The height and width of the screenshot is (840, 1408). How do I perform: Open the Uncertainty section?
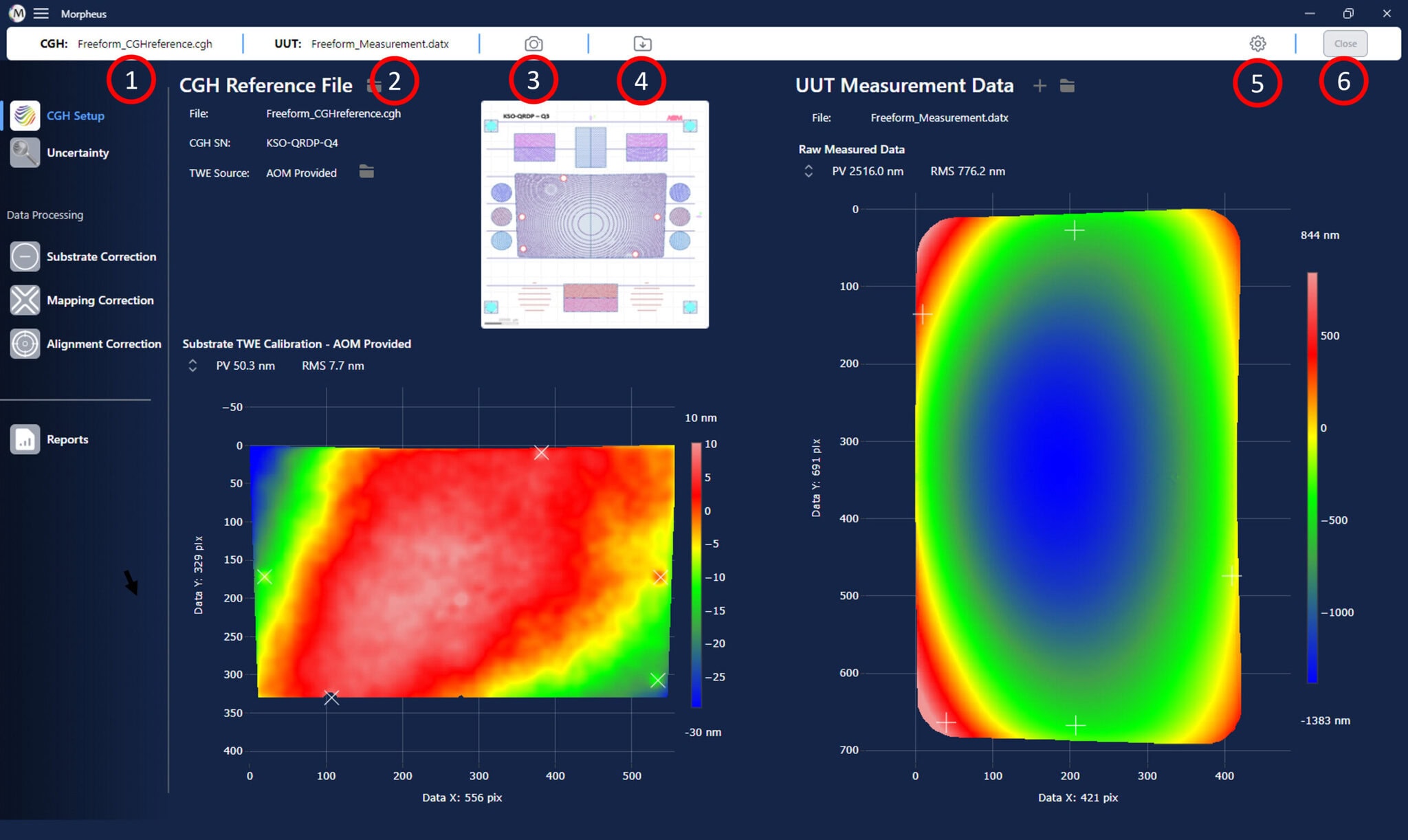click(77, 153)
